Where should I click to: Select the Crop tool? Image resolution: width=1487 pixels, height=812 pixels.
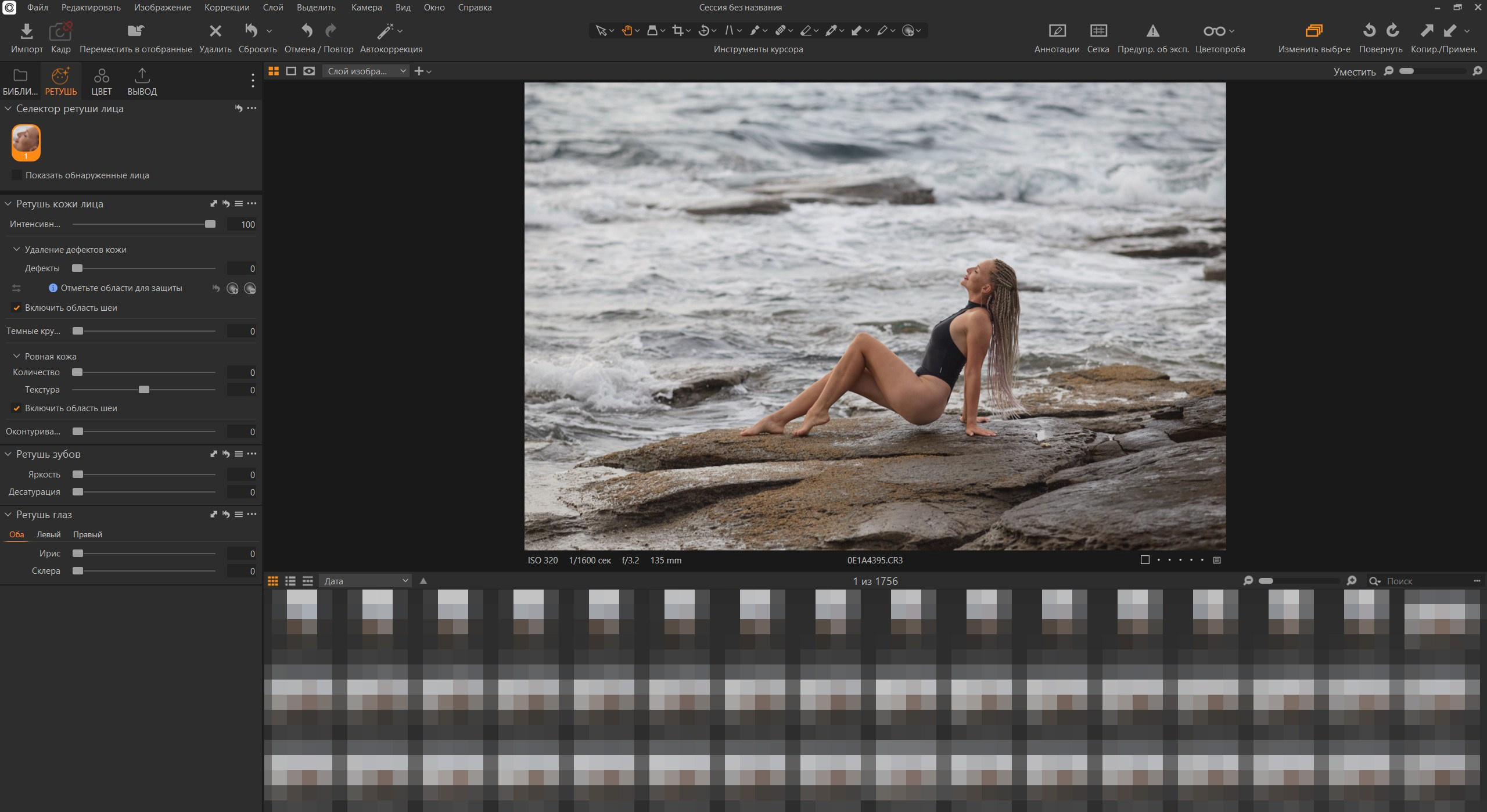[678, 30]
